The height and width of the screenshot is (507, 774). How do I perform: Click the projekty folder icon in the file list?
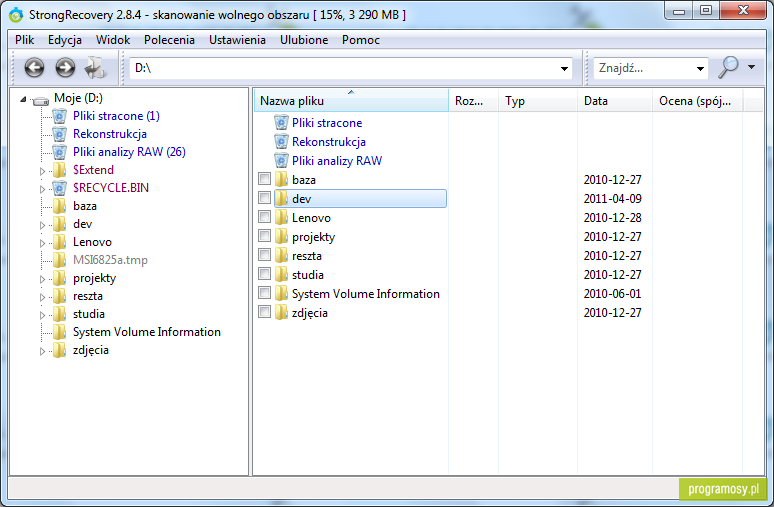(281, 236)
